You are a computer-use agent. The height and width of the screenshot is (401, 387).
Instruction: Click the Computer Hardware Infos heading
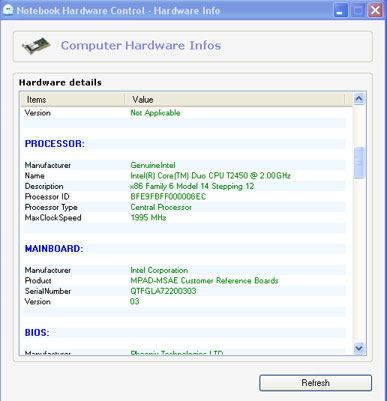tap(141, 45)
